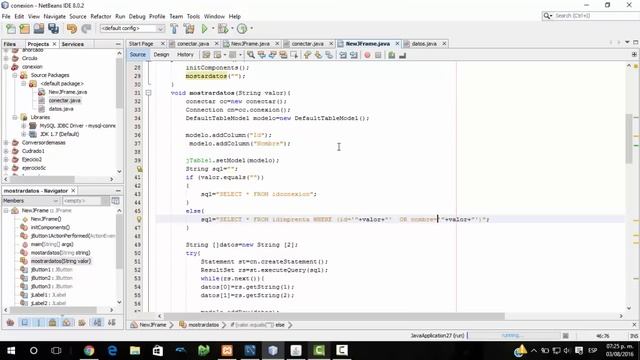Screen dimensions: 640x360
Task: Open the Members dropdown in Navigator
Action: click(31, 201)
